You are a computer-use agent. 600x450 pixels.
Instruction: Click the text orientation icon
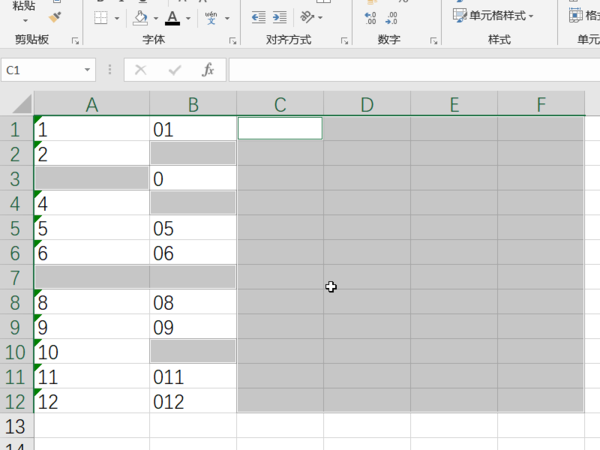pyautogui.click(x=307, y=17)
